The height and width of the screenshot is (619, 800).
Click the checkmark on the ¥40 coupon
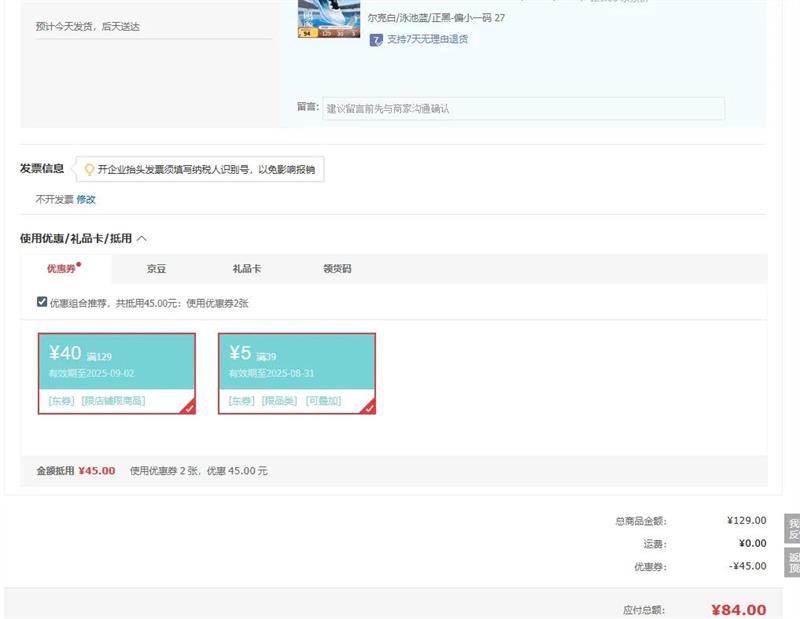tap(189, 407)
